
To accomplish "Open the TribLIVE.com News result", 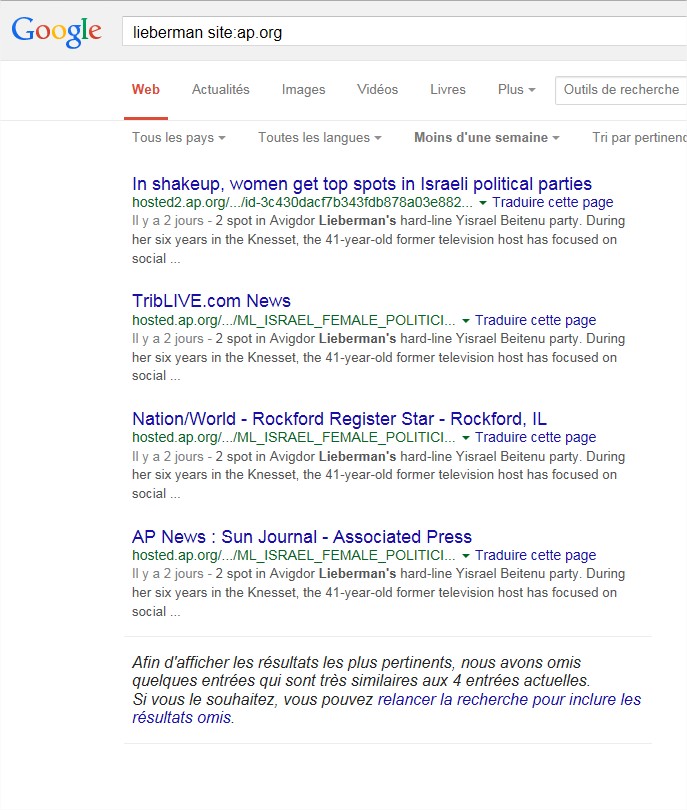I will pyautogui.click(x=211, y=301).
